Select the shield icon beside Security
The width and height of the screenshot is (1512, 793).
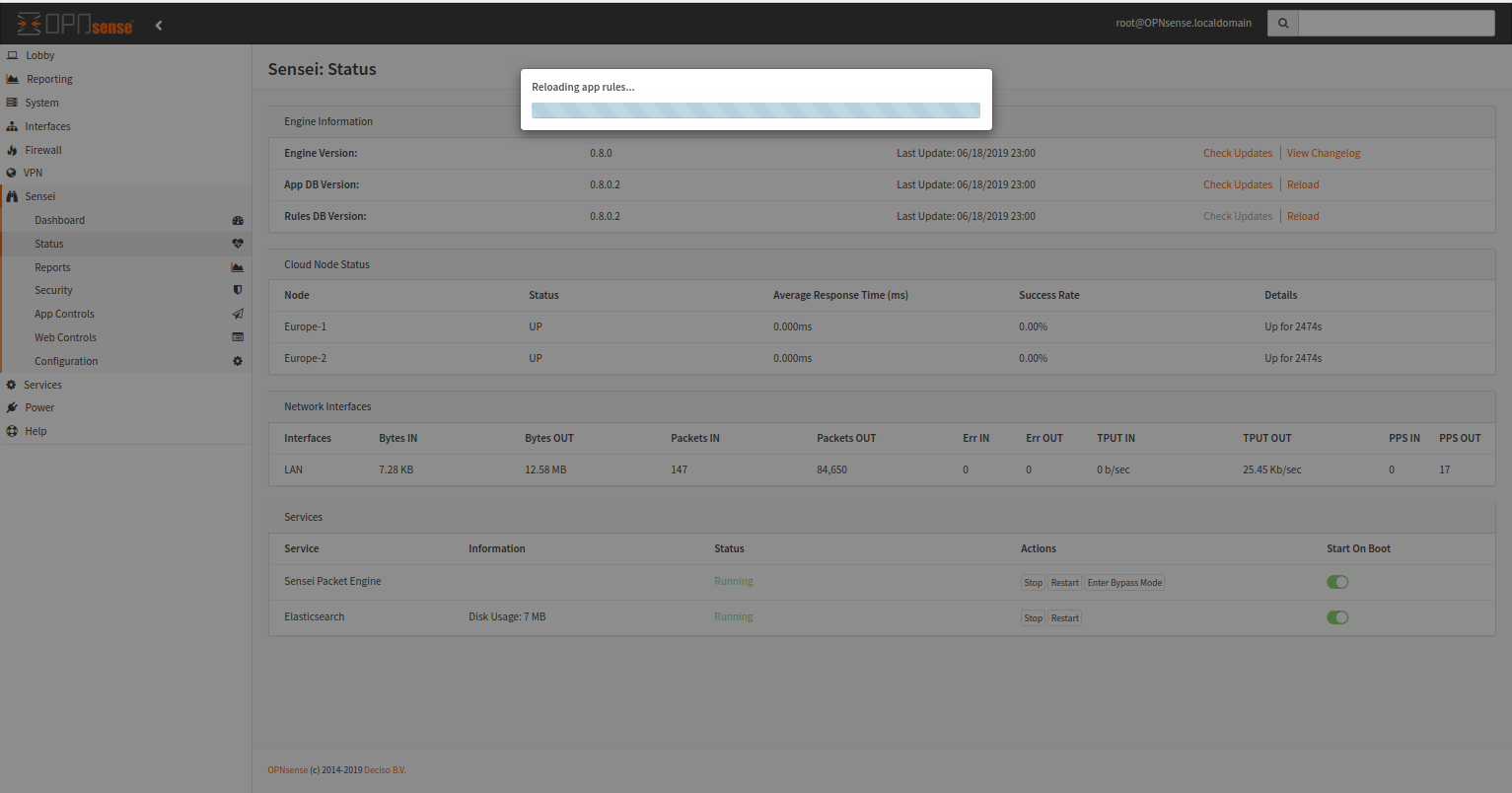[x=237, y=290]
